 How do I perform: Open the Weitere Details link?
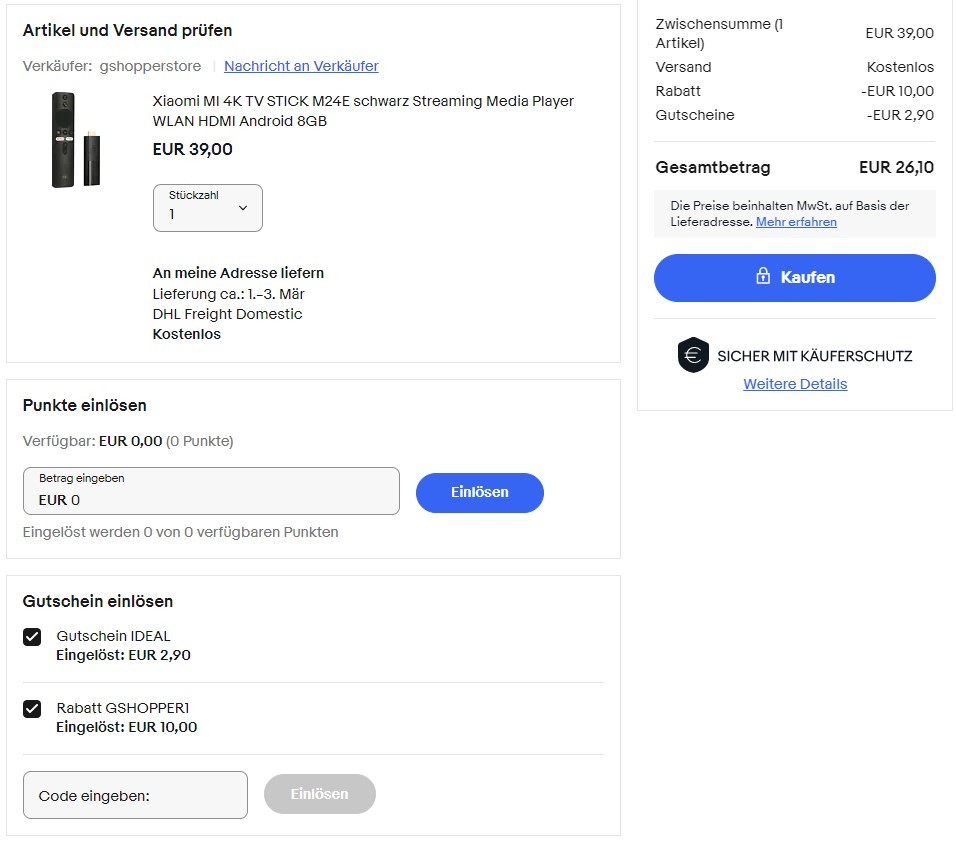pos(795,384)
